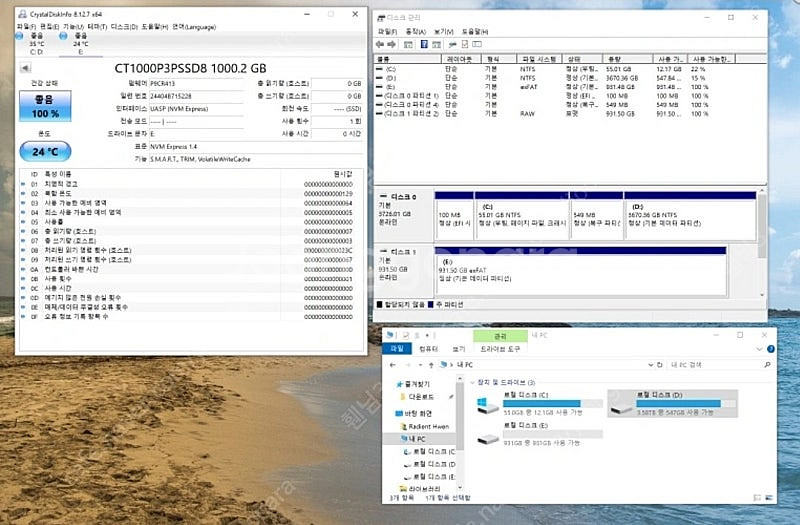Viewport: 800px width, 525px height.
Task: Open the 언어(Language) menu in CrystalDiskInfo
Action: click(x=194, y=27)
